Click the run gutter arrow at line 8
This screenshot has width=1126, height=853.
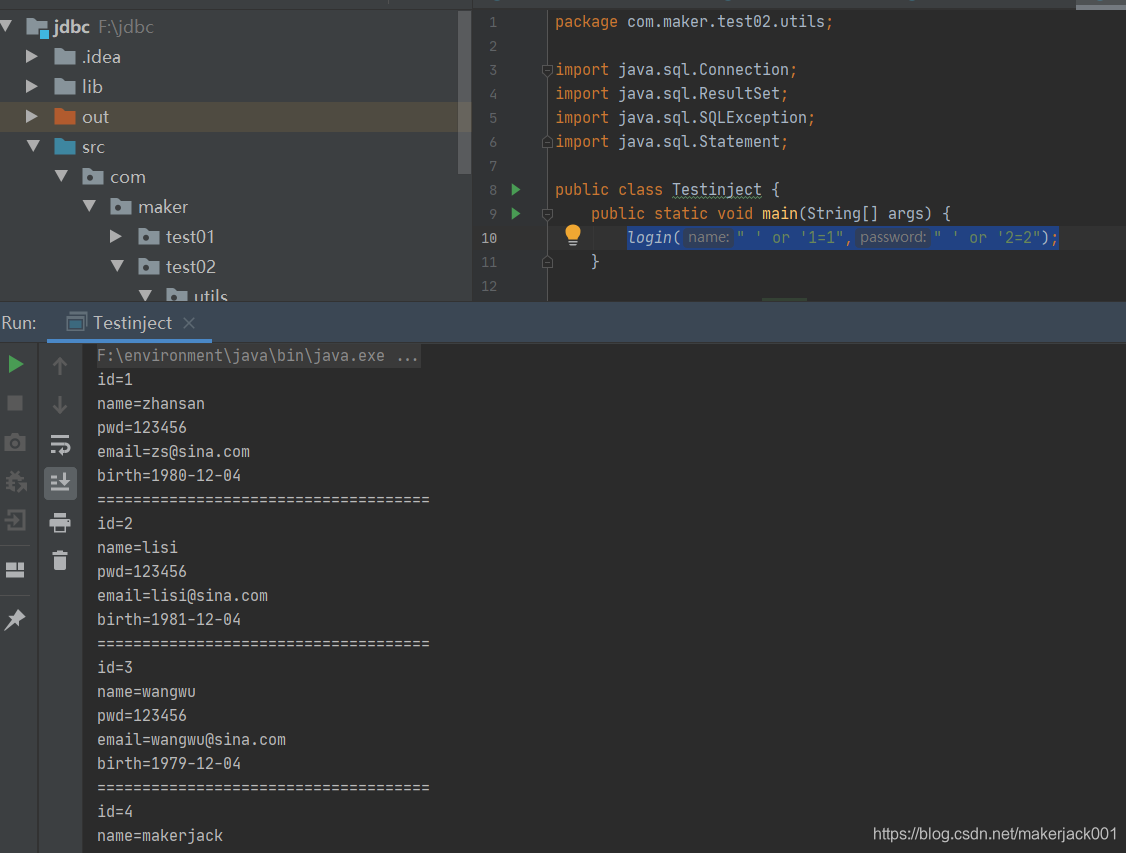pos(516,190)
